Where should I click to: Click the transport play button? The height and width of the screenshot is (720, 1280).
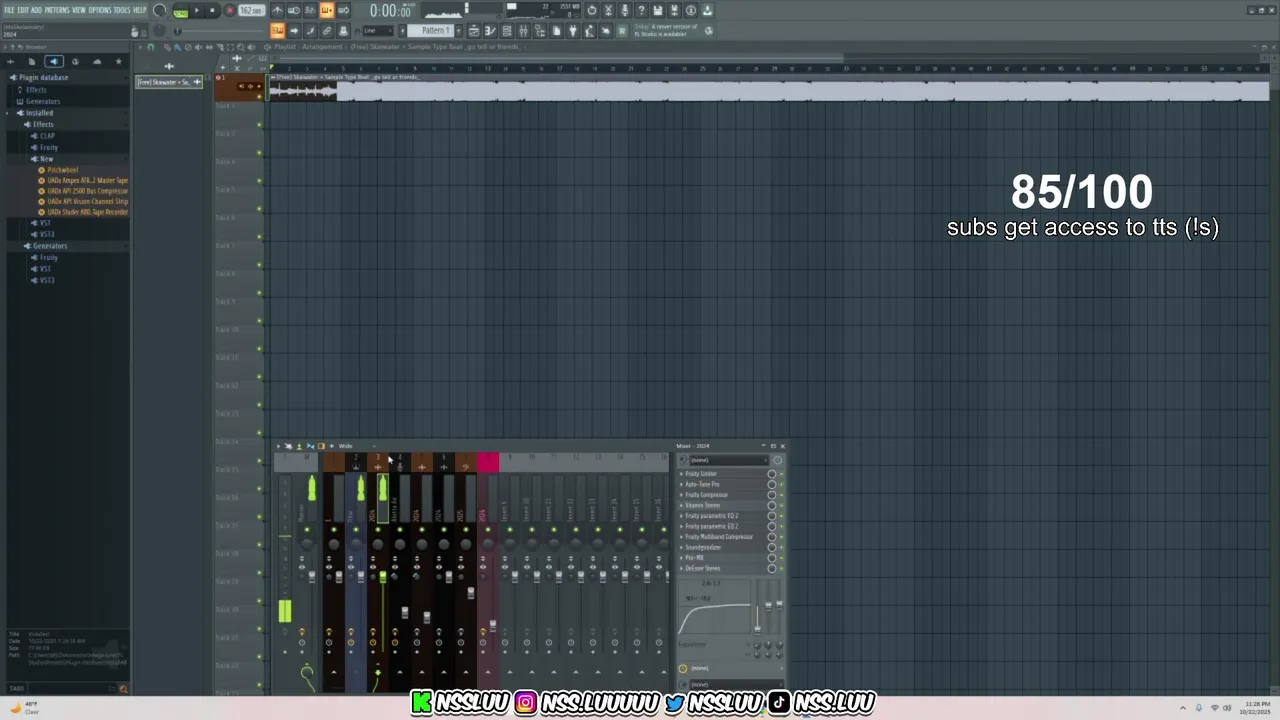coord(196,11)
